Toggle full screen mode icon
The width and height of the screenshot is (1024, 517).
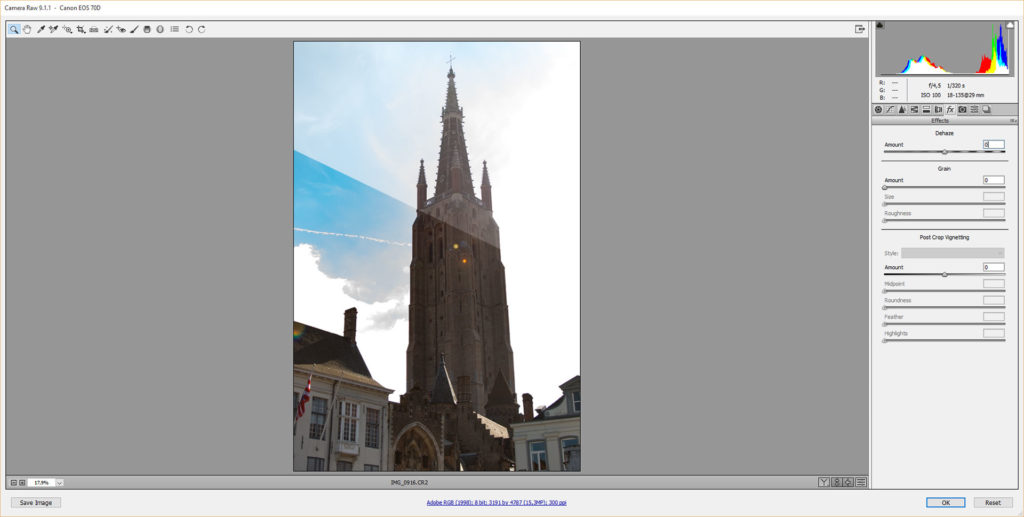[860, 29]
